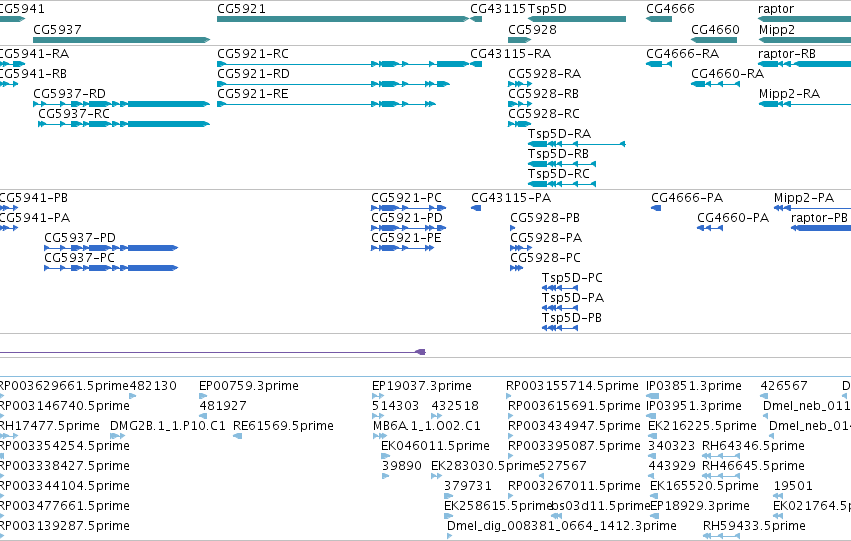Select the CG4666 gene feature
The width and height of the screenshot is (851, 541).
(659, 19)
